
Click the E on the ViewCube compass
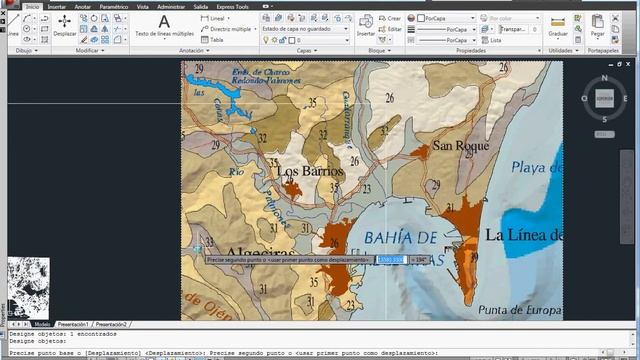click(625, 98)
